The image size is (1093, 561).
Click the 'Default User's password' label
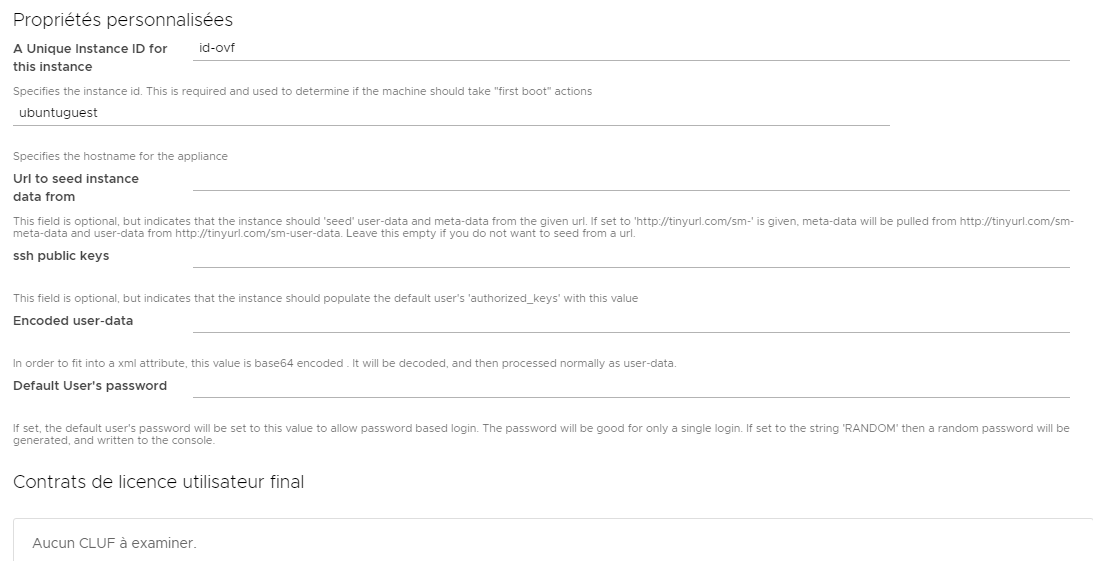pyautogui.click(x=90, y=385)
